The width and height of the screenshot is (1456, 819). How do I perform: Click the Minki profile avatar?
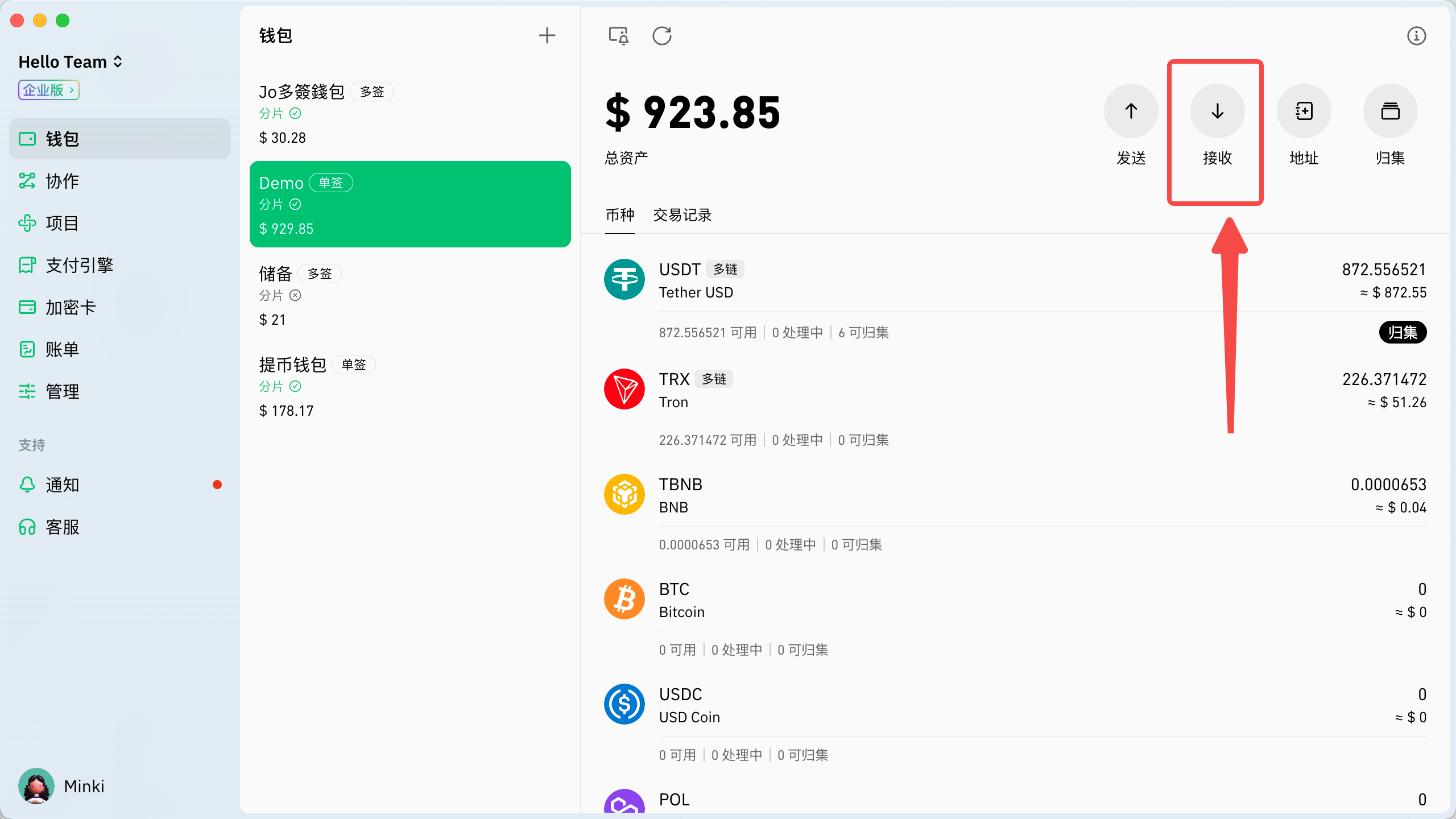(x=36, y=786)
